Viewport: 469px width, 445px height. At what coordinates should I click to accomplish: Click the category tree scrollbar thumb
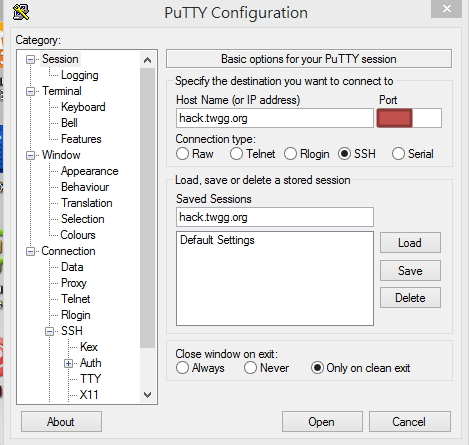147,208
